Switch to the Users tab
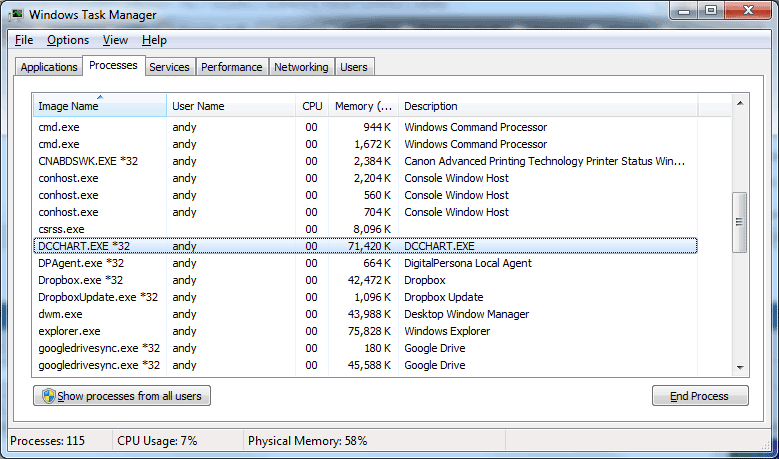The width and height of the screenshot is (779, 459). 354,67
